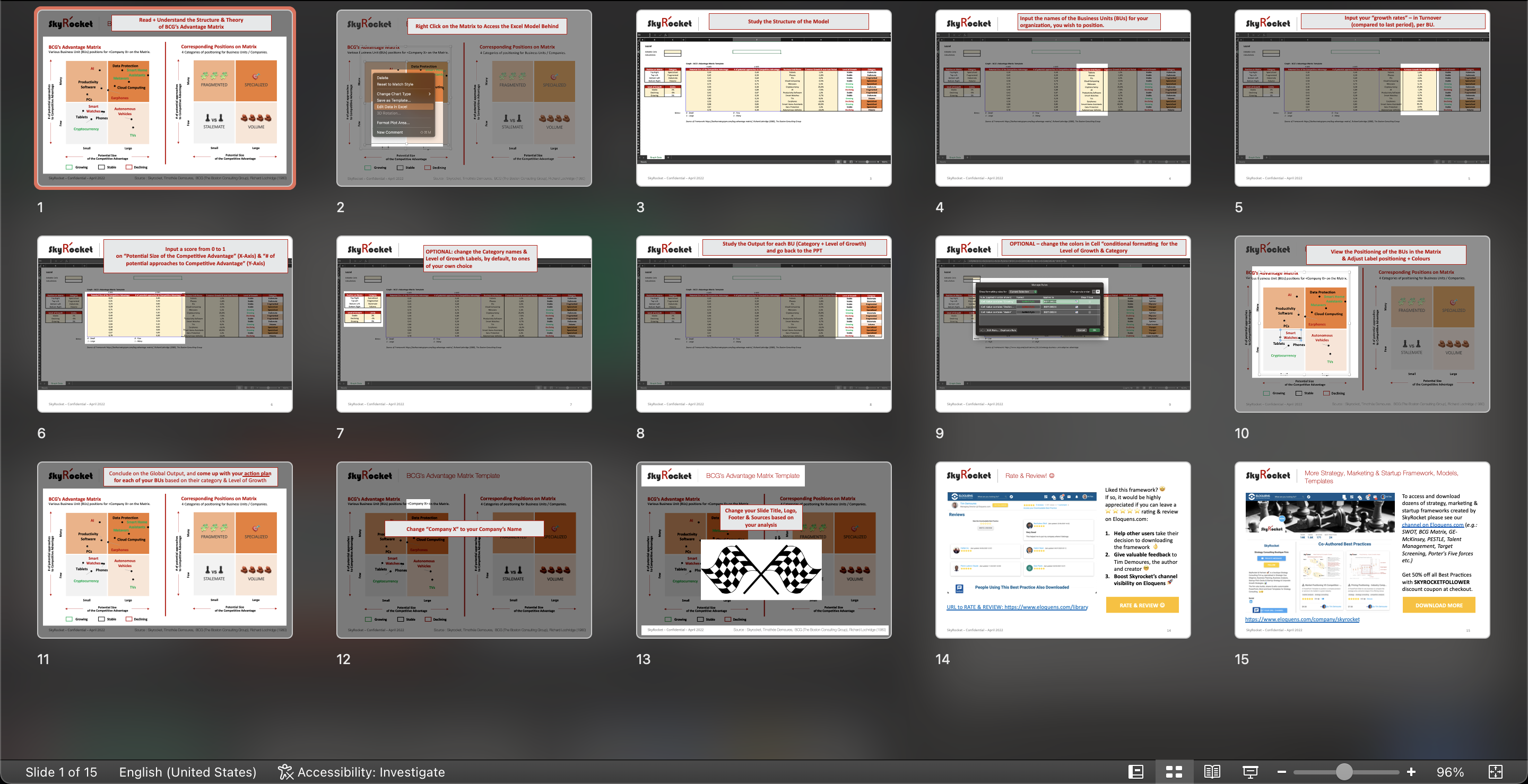1528x784 pixels.
Task: Click zoom out minus icon
Action: pyautogui.click(x=1281, y=772)
